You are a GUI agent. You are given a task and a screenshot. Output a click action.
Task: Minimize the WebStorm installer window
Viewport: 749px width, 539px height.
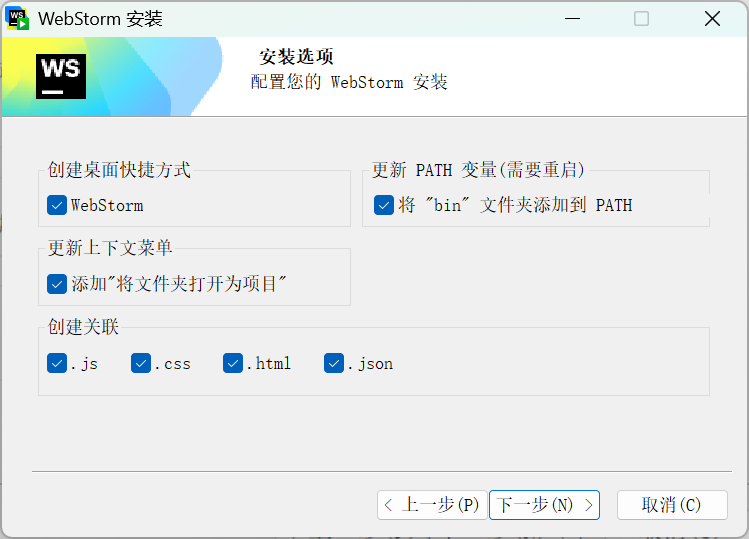[572, 19]
